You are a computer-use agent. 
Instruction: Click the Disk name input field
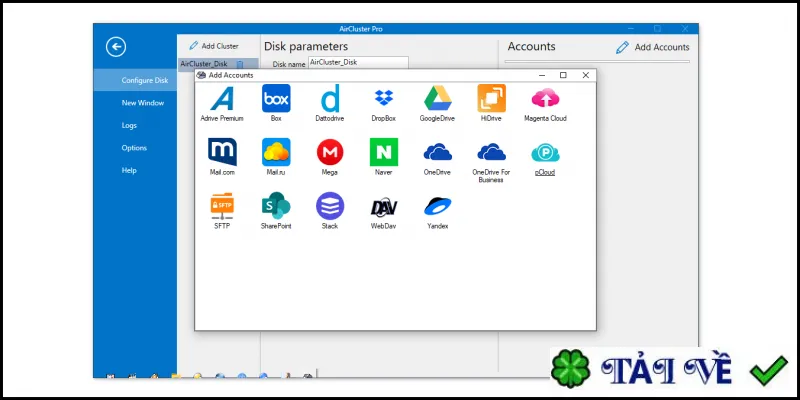358,63
